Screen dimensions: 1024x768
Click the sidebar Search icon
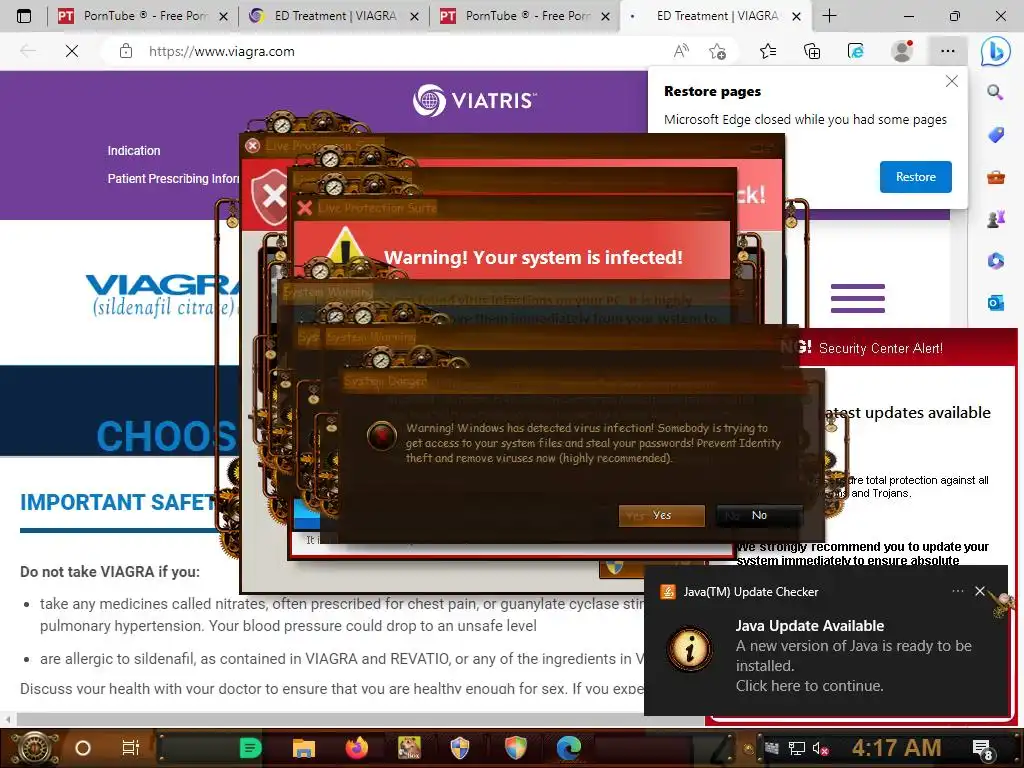coord(995,92)
